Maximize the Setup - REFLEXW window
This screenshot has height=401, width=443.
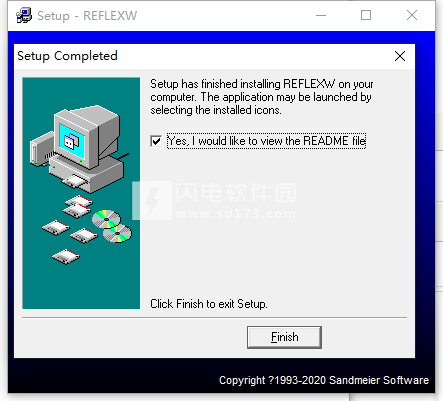(366, 15)
